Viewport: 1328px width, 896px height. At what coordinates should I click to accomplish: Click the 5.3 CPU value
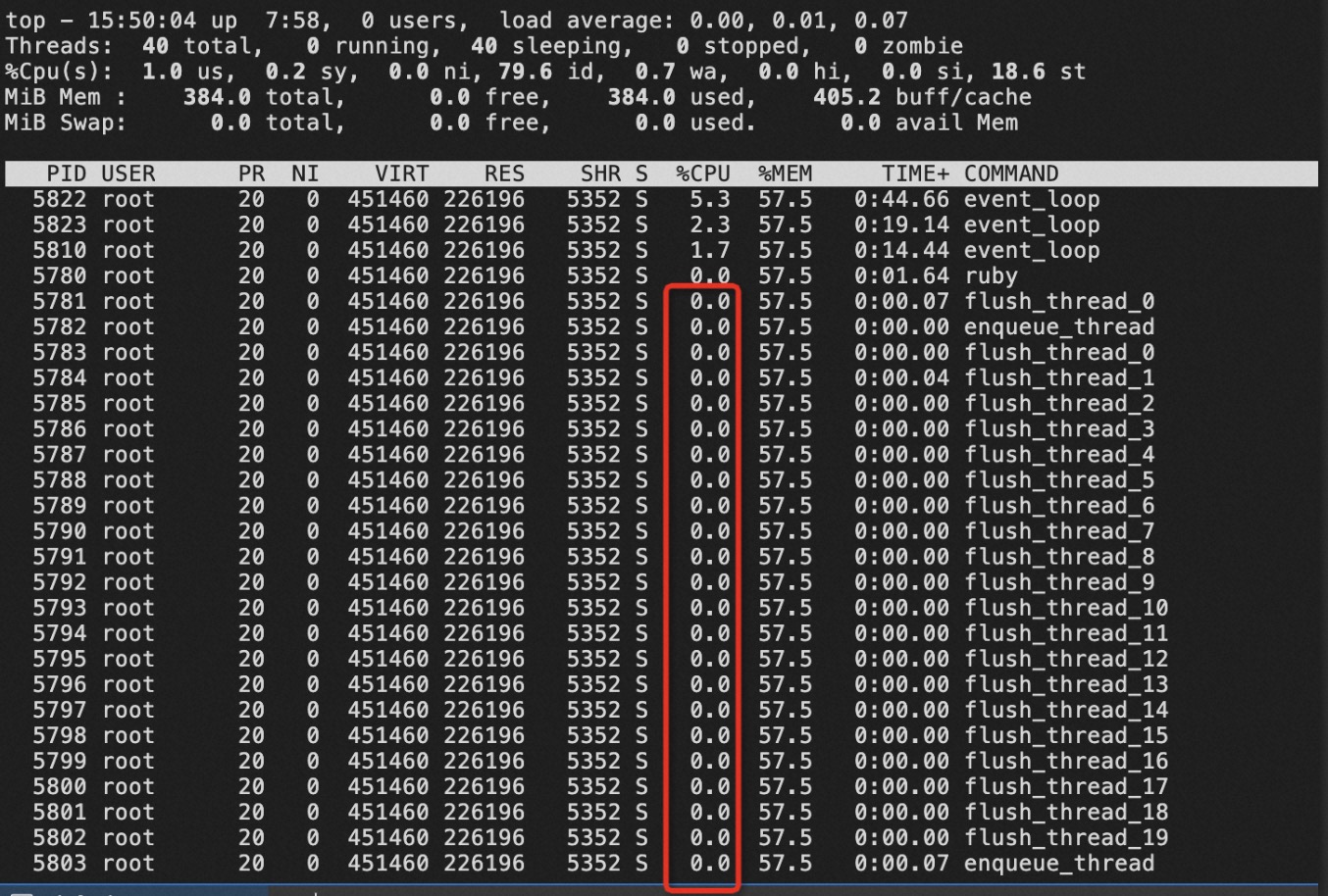pyautogui.click(x=710, y=199)
